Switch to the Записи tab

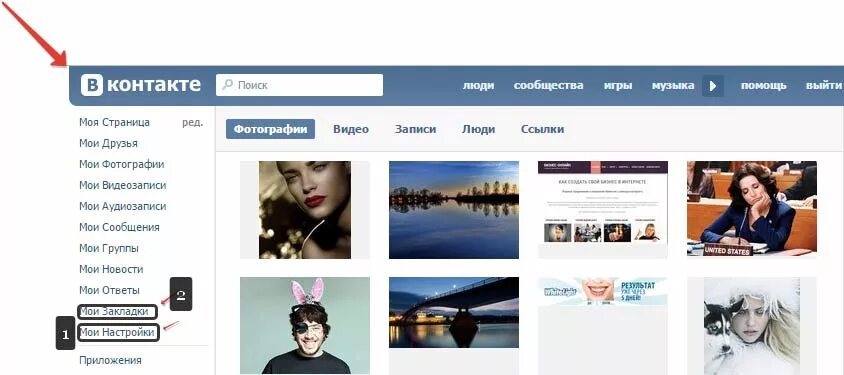[415, 129]
